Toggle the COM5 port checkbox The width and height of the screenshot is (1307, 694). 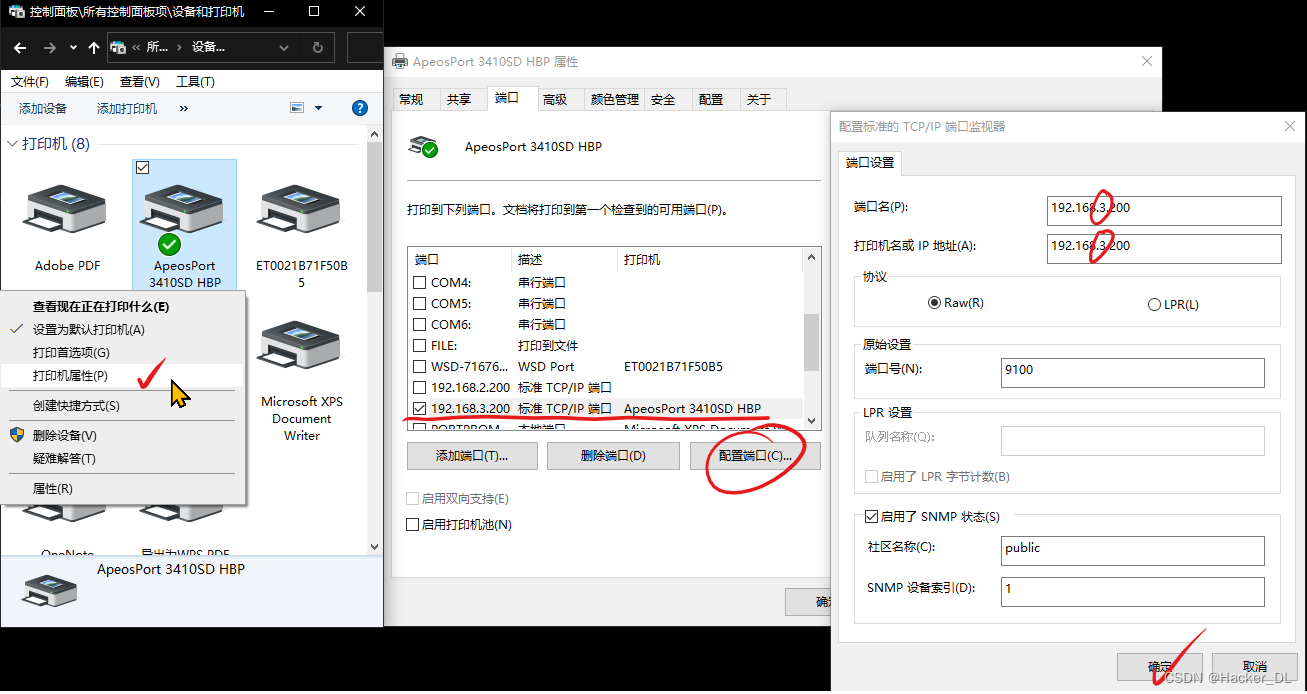[420, 303]
